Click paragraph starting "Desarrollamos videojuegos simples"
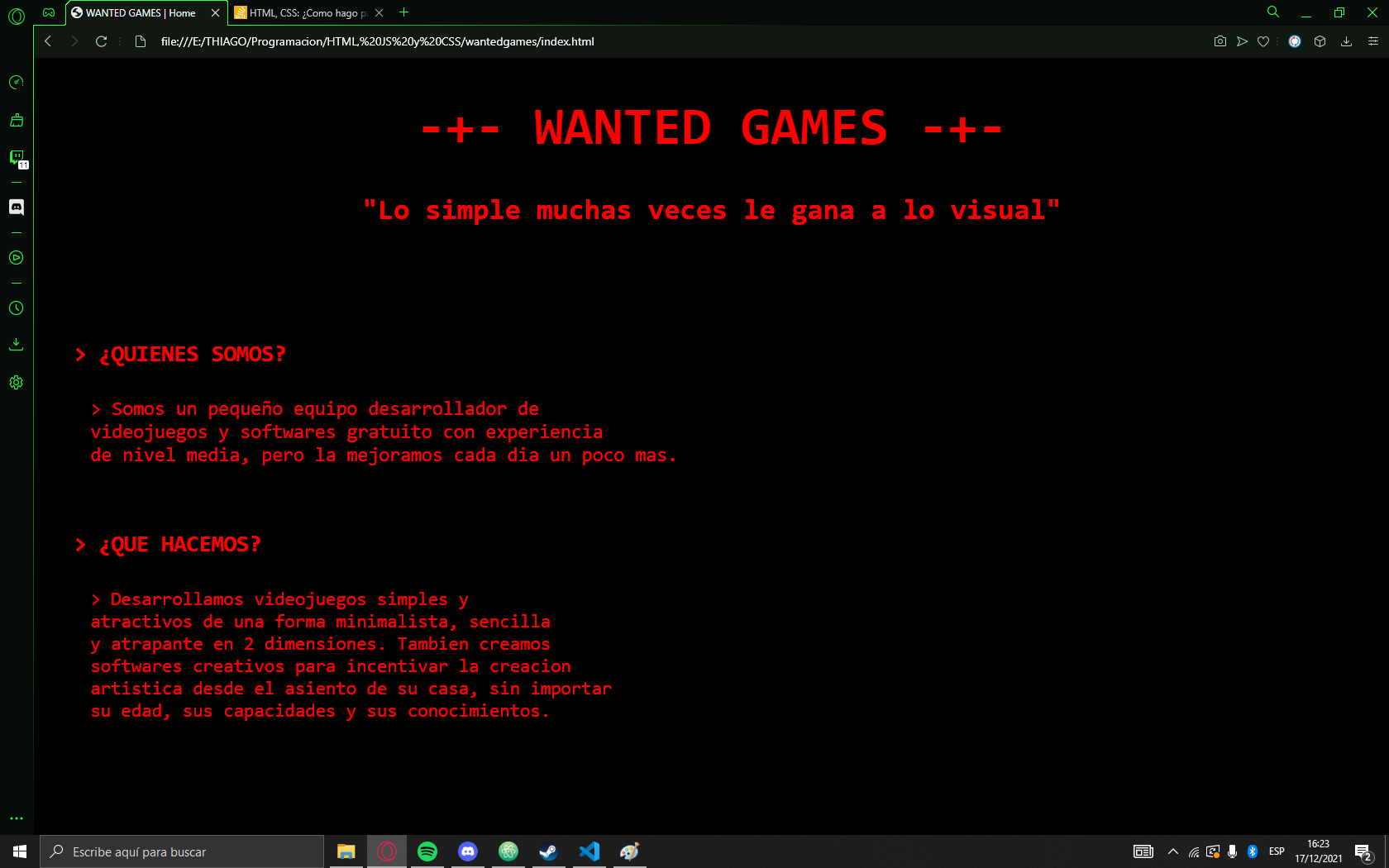This screenshot has height=868, width=1389. pos(351,655)
